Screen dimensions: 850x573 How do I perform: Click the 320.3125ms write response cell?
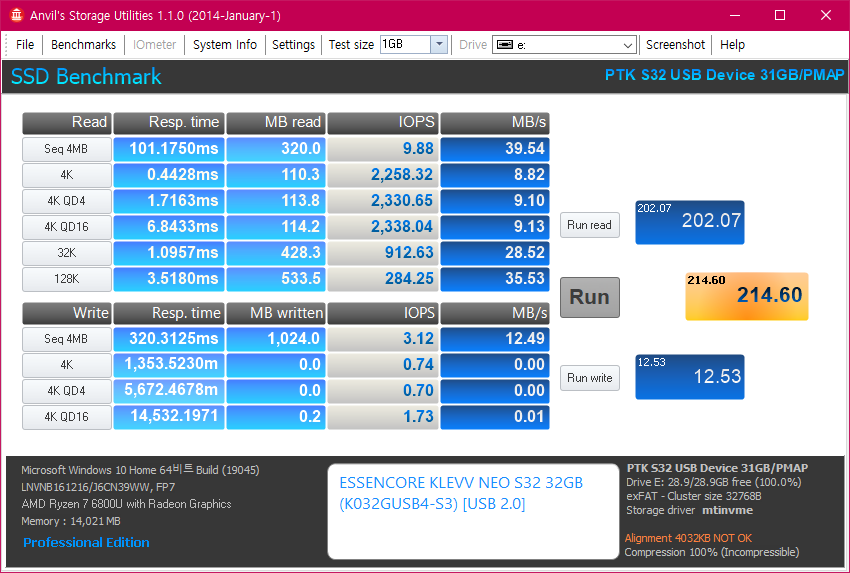(169, 339)
